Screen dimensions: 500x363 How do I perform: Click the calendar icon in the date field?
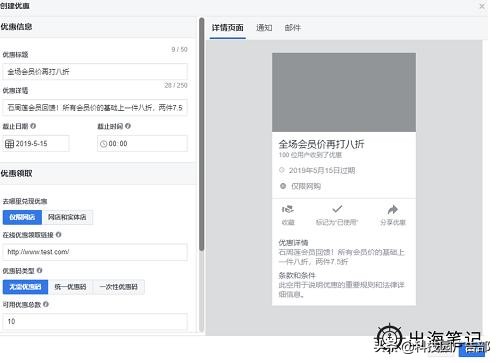[x=9, y=144]
